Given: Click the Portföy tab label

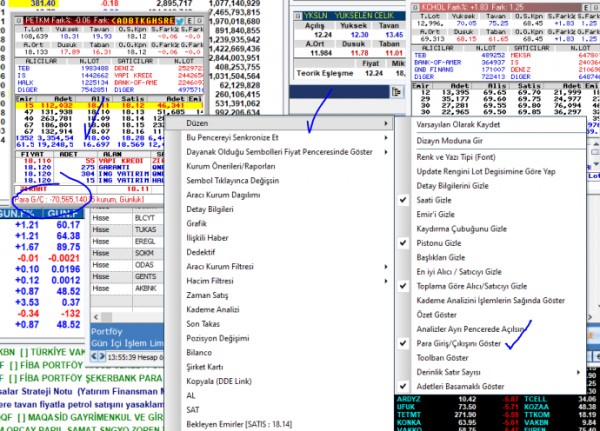Looking at the screenshot, I should coord(107,331).
